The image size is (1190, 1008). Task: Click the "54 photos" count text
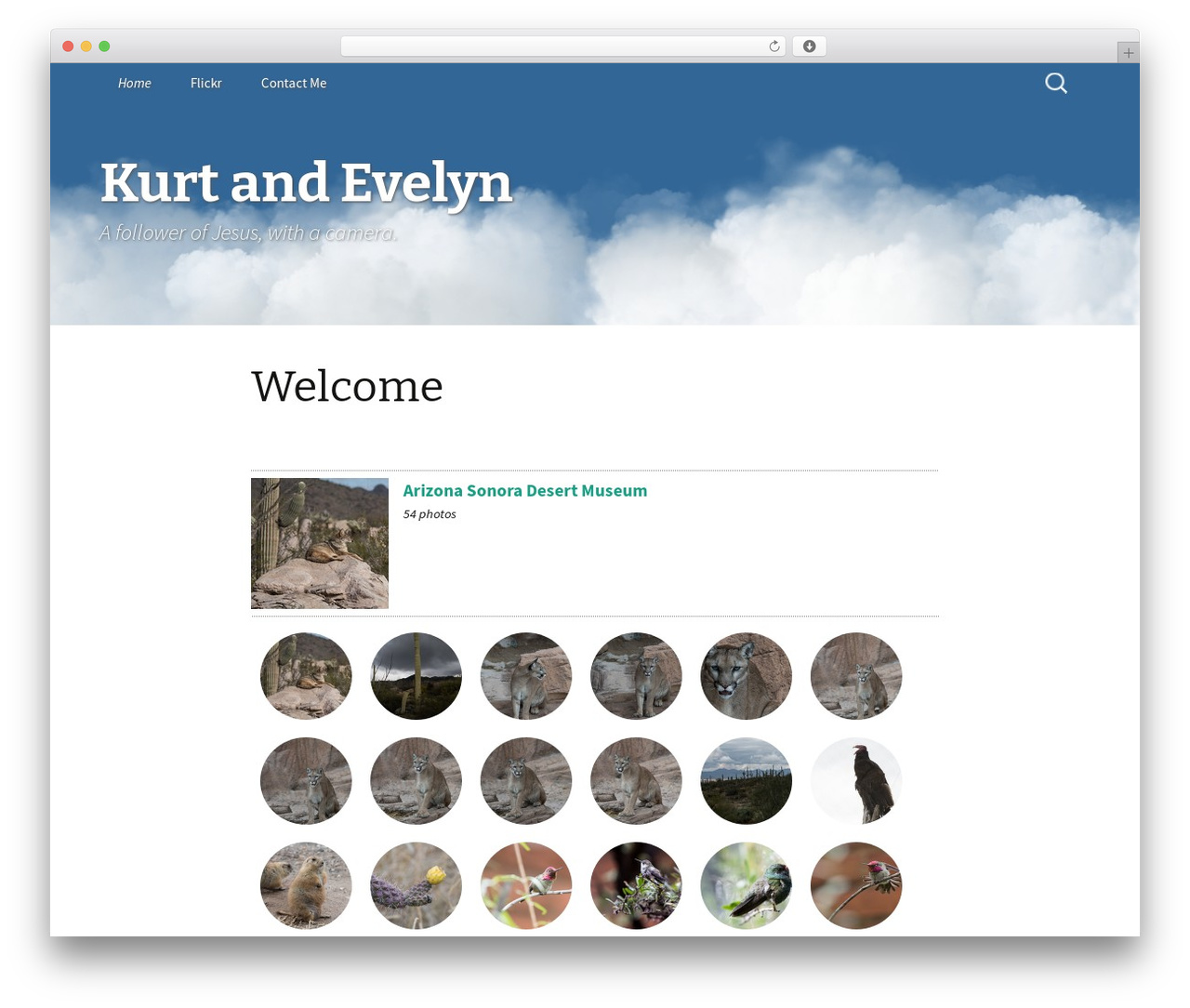click(430, 514)
